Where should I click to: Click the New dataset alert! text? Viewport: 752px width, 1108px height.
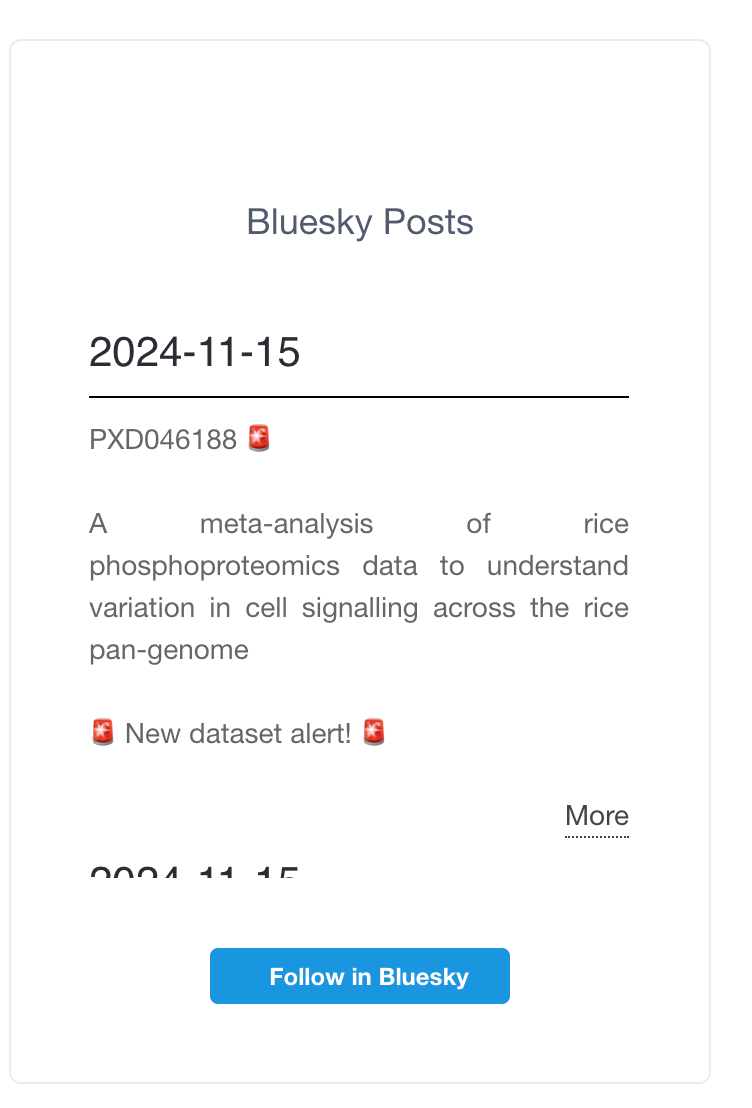pyautogui.click(x=238, y=734)
